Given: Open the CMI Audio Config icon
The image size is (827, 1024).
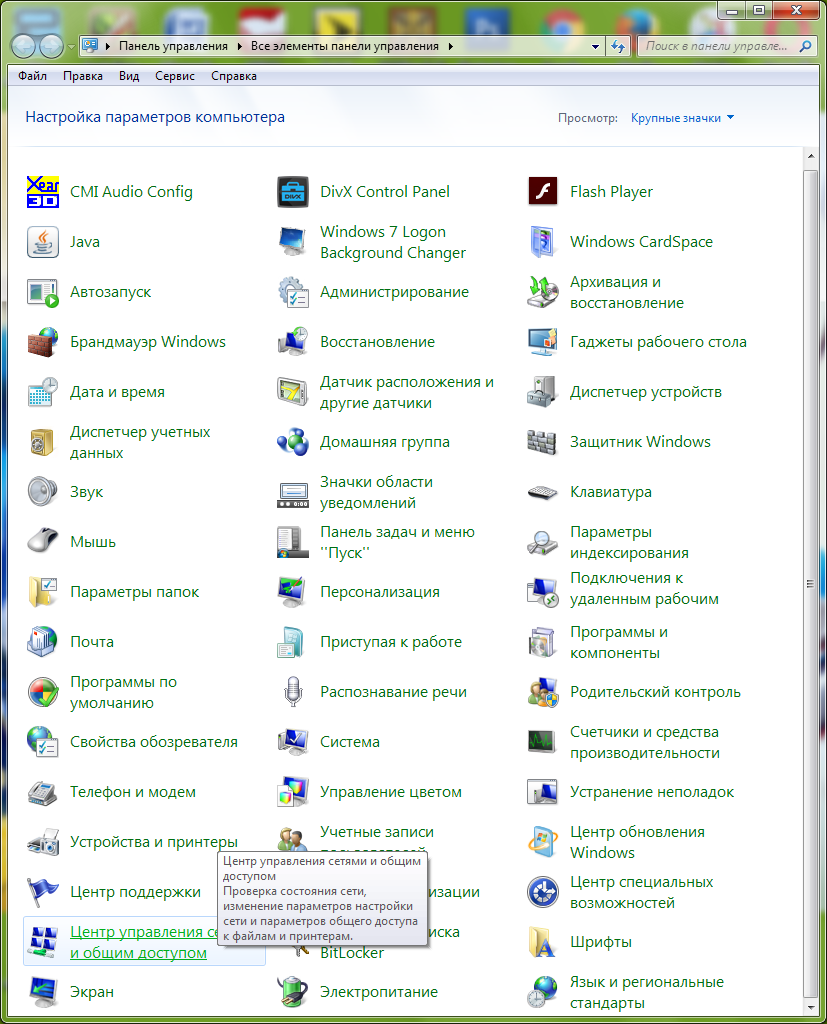Looking at the screenshot, I should coord(42,192).
